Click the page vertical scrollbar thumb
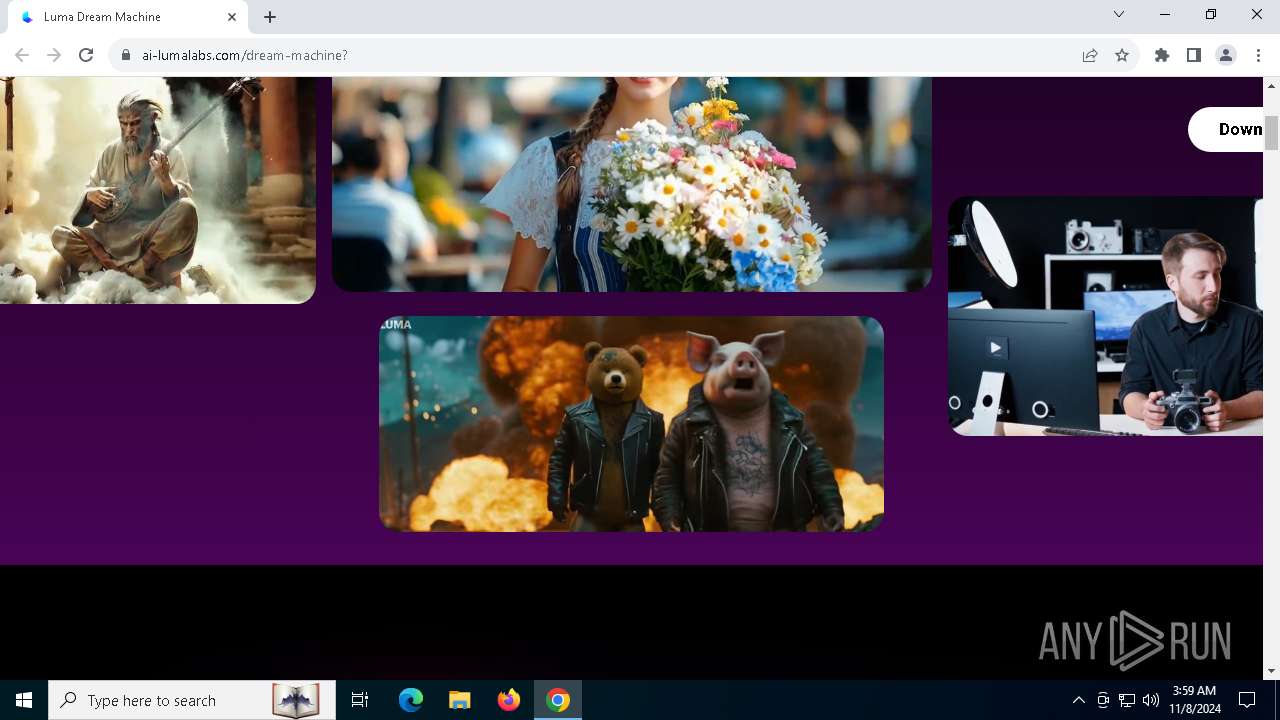This screenshot has width=1280, height=720. [x=1272, y=133]
